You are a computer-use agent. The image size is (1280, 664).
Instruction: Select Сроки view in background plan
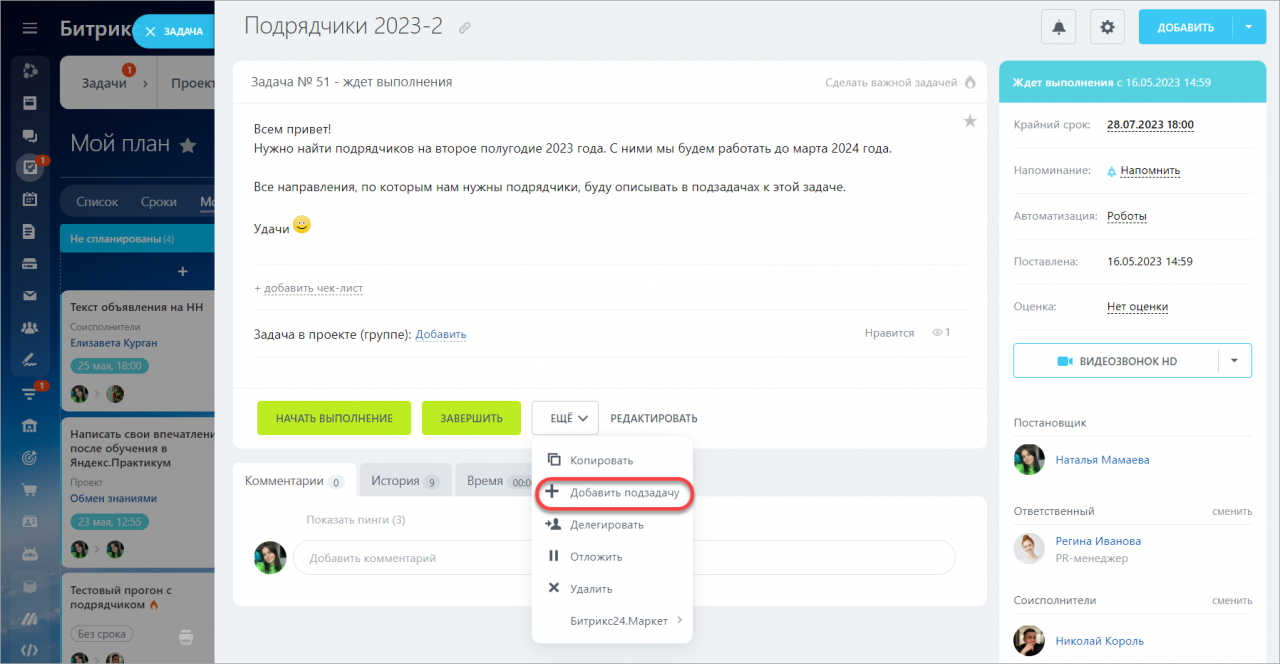[x=159, y=202]
